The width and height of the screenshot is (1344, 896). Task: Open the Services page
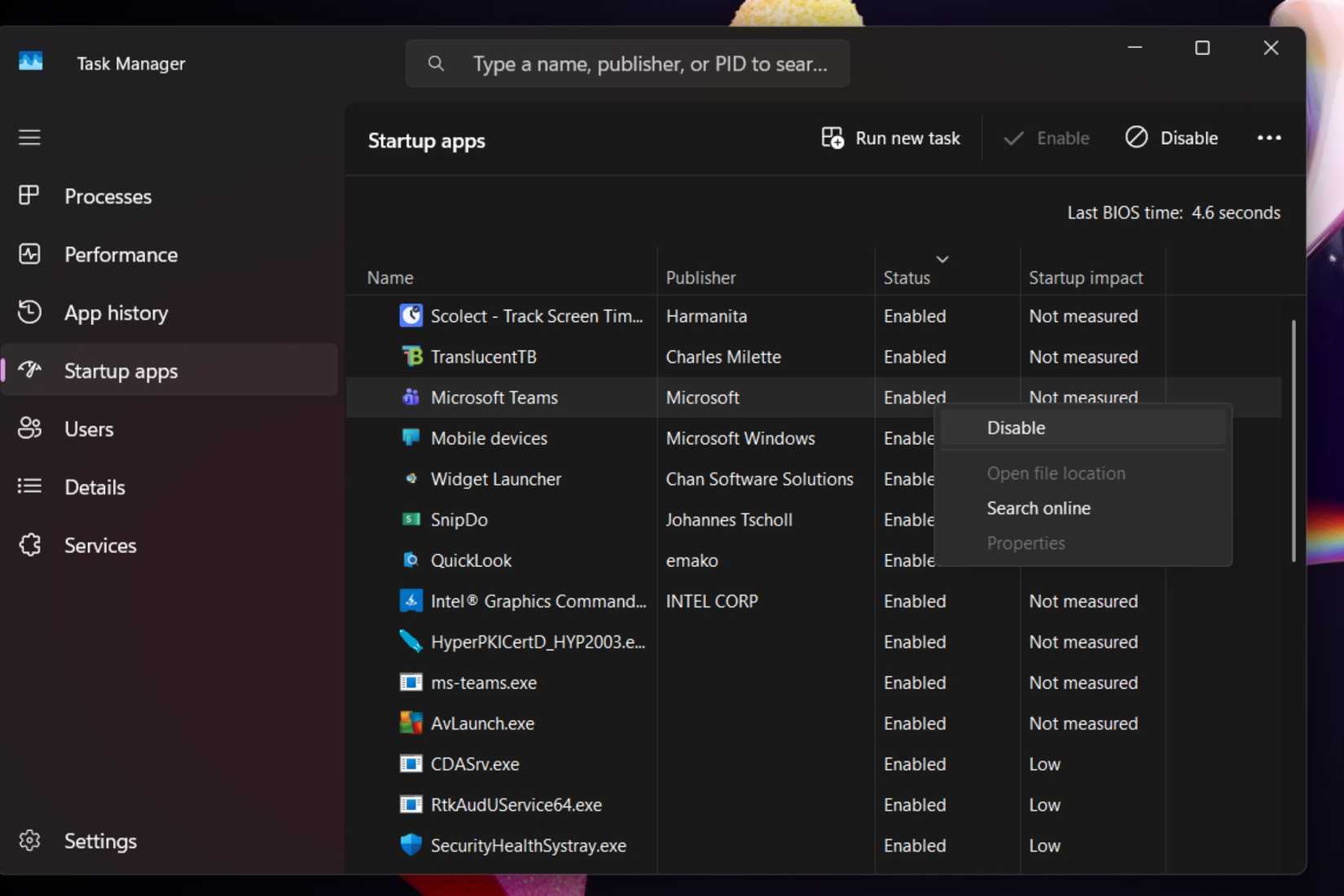[169, 545]
